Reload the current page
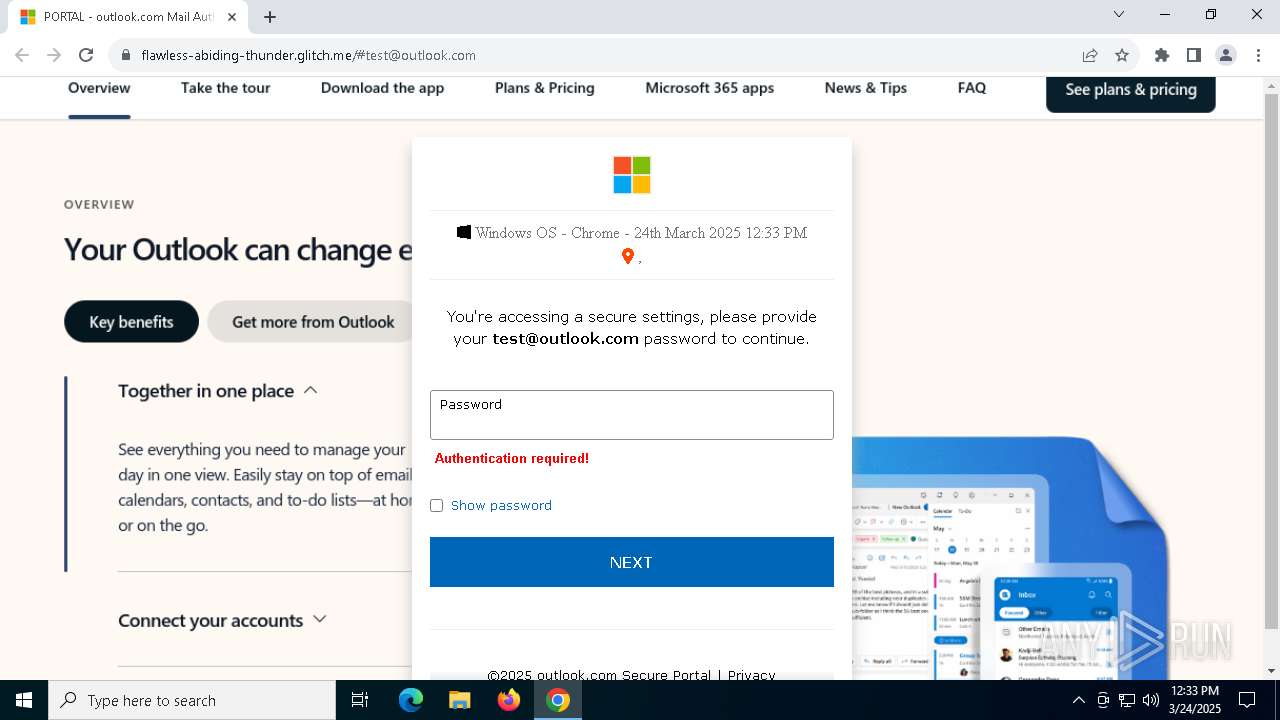 [86, 55]
